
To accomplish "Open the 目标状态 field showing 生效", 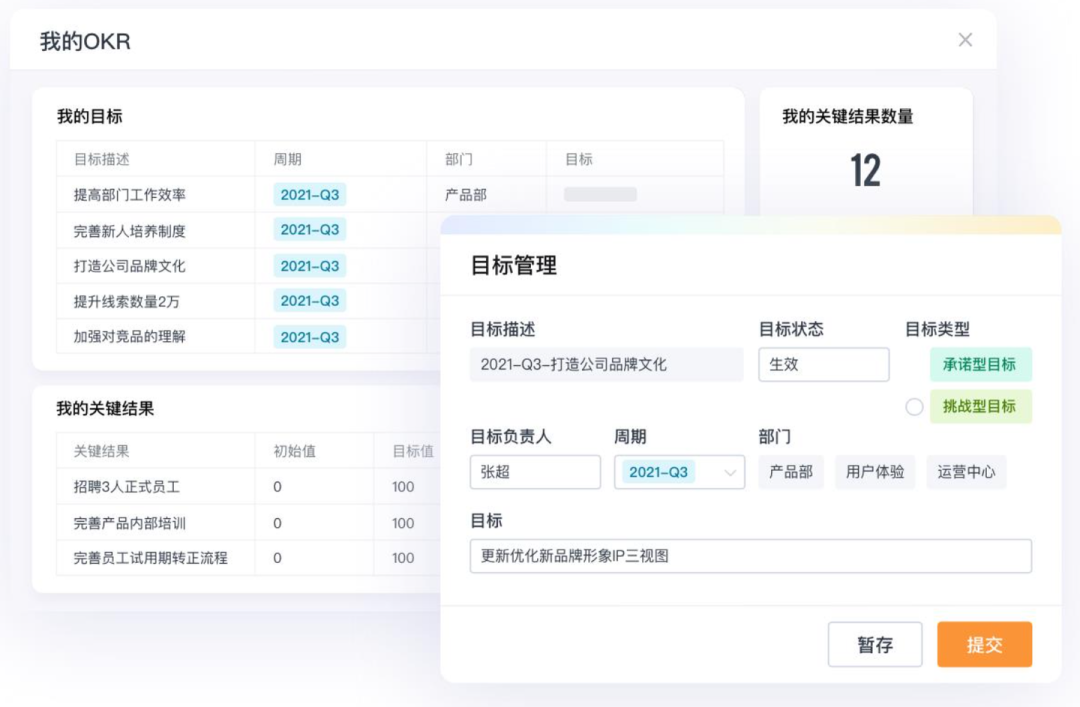I will (x=823, y=365).
